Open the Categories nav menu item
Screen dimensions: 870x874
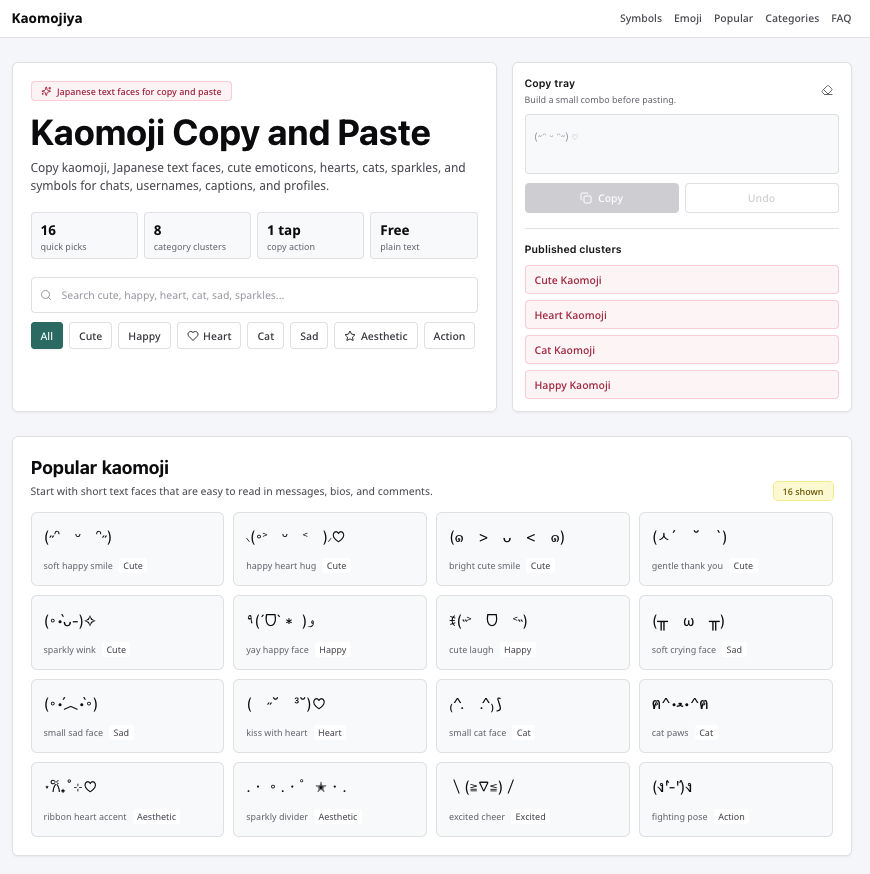click(791, 18)
